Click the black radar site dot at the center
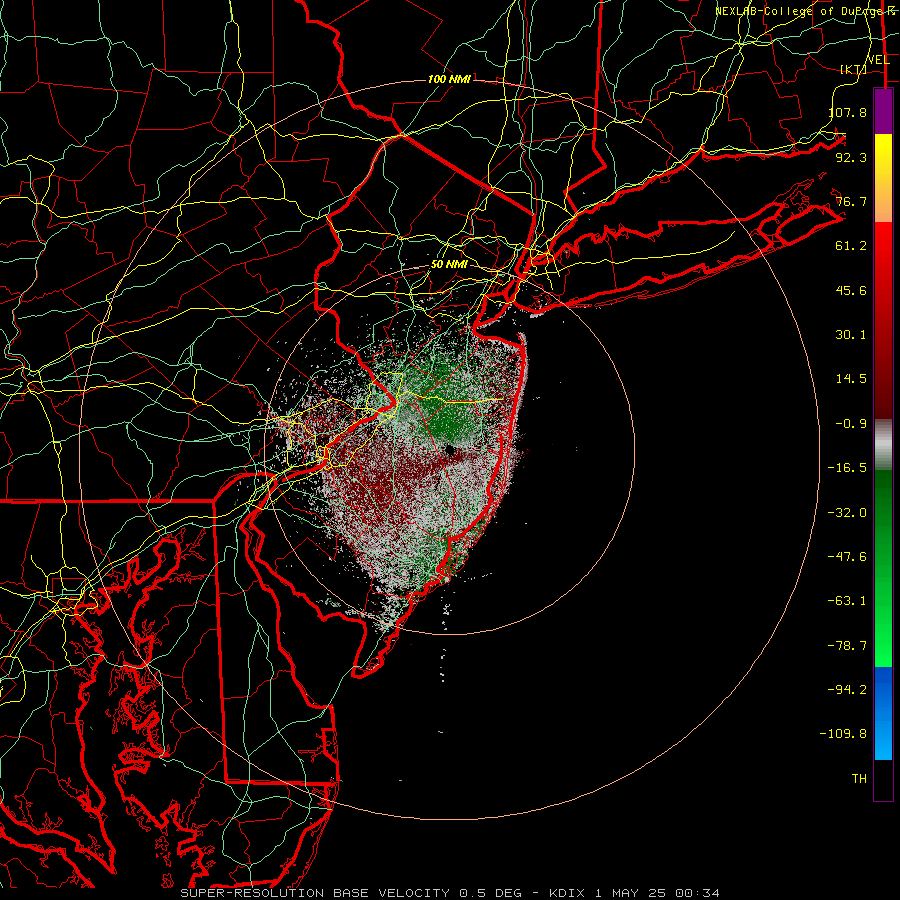This screenshot has height=900, width=900. click(449, 449)
